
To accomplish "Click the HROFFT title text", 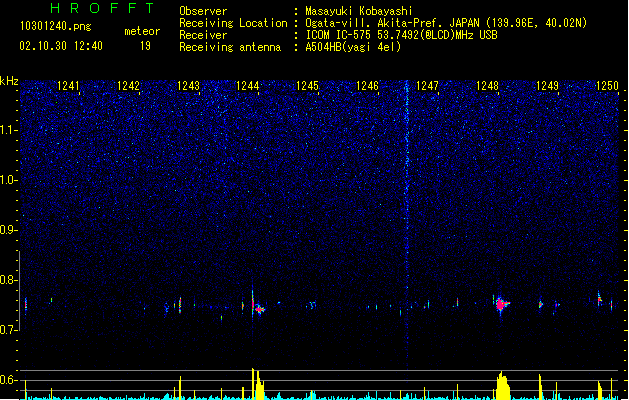I will point(102,8).
